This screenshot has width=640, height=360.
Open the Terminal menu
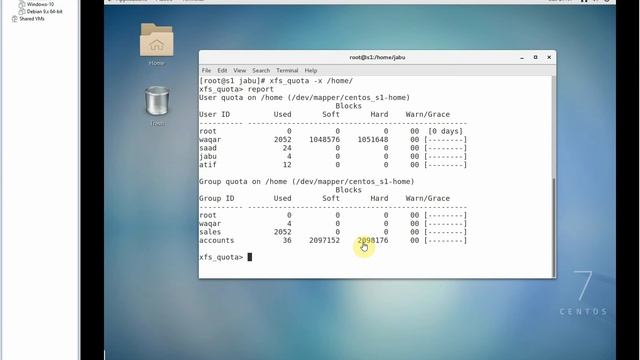coord(287,71)
